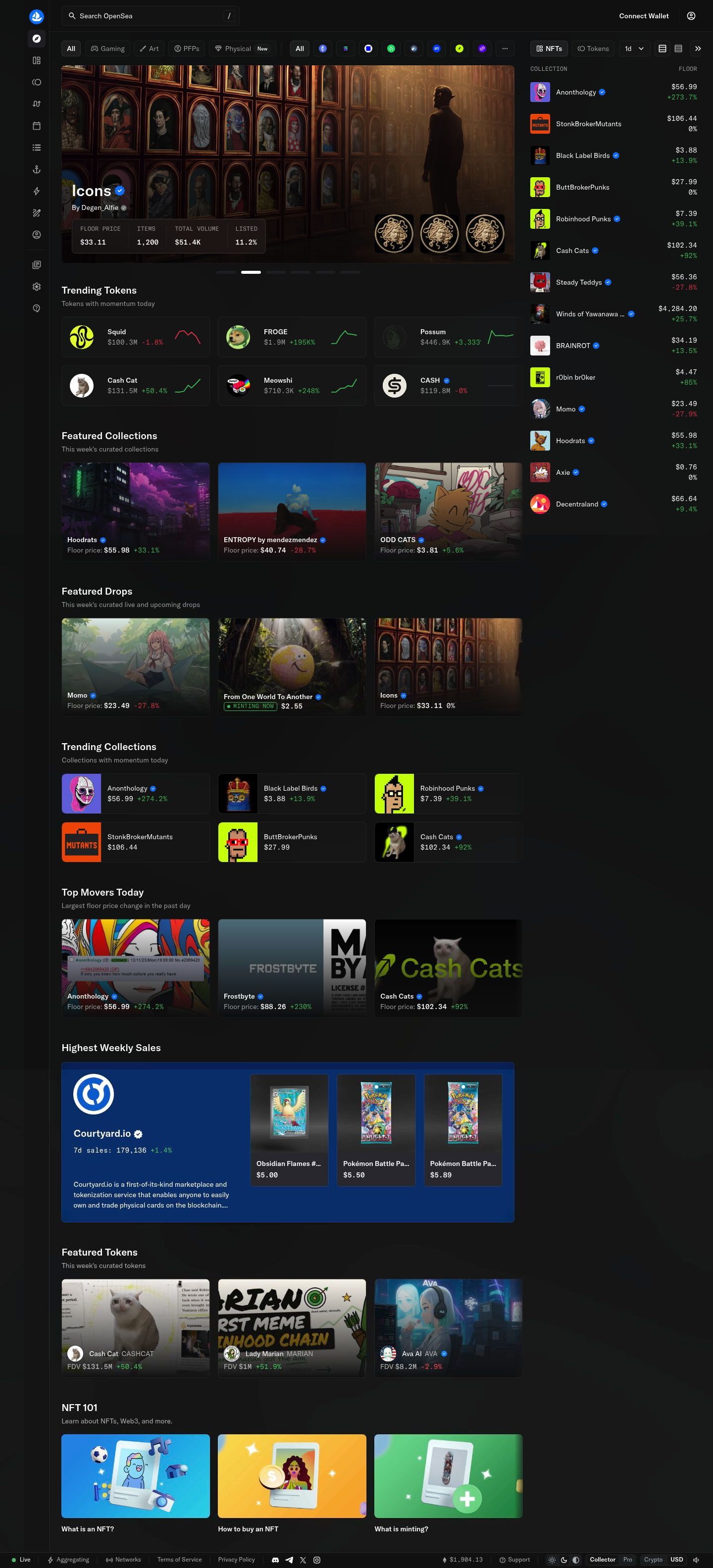713x1568 pixels.
Task: Open the OpenSea logo home link
Action: click(37, 16)
